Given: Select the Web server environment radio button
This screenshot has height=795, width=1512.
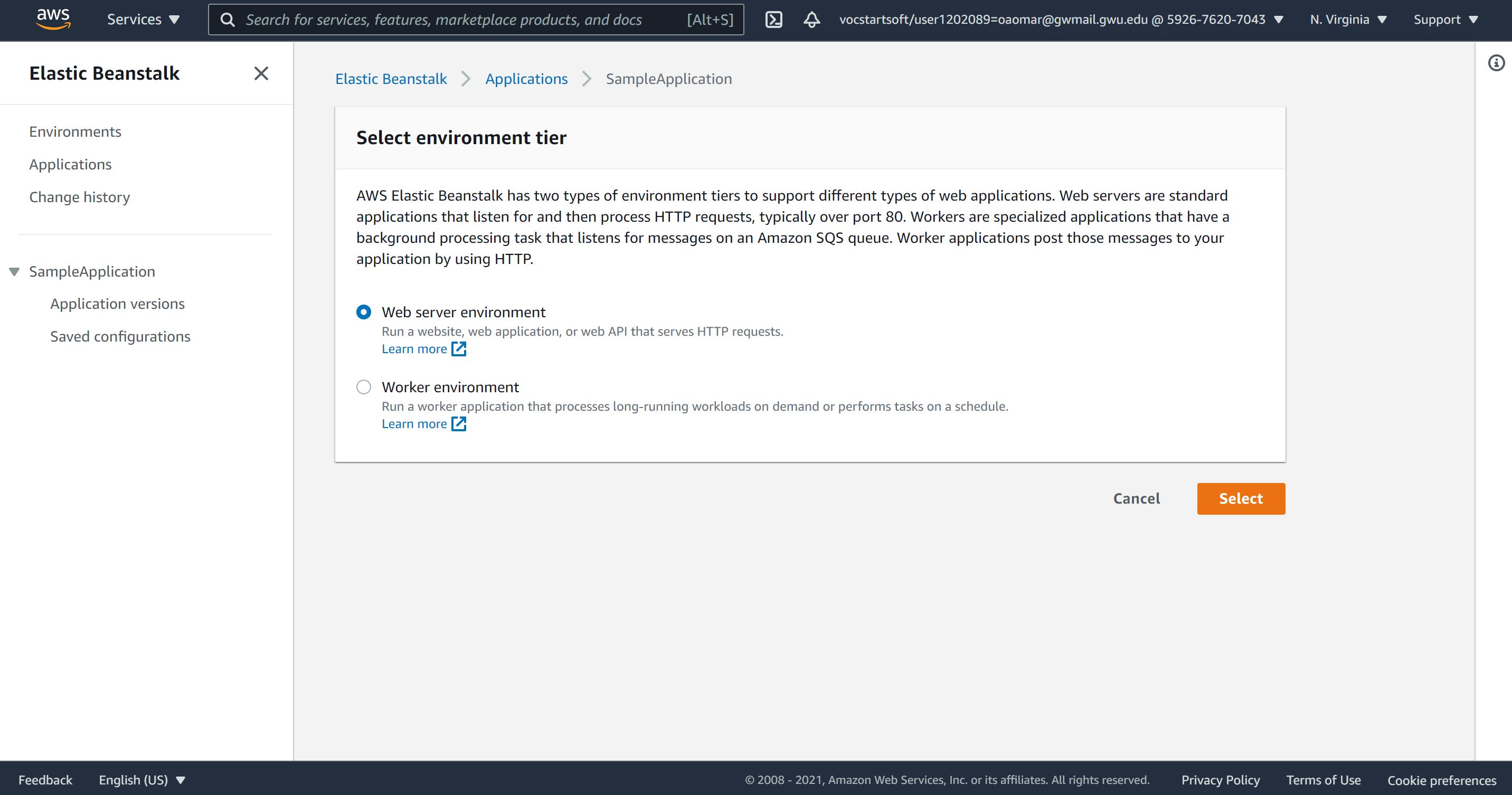Looking at the screenshot, I should pyautogui.click(x=364, y=312).
